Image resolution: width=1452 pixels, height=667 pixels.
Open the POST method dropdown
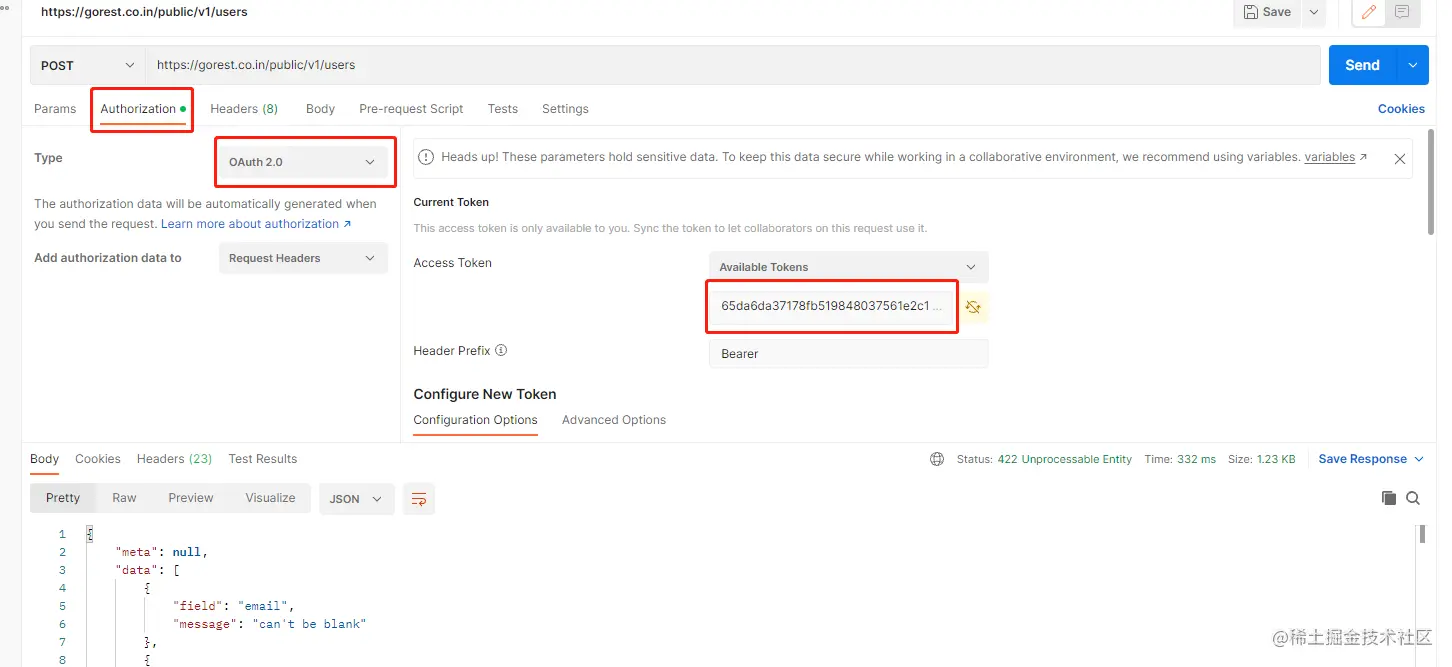click(x=87, y=65)
